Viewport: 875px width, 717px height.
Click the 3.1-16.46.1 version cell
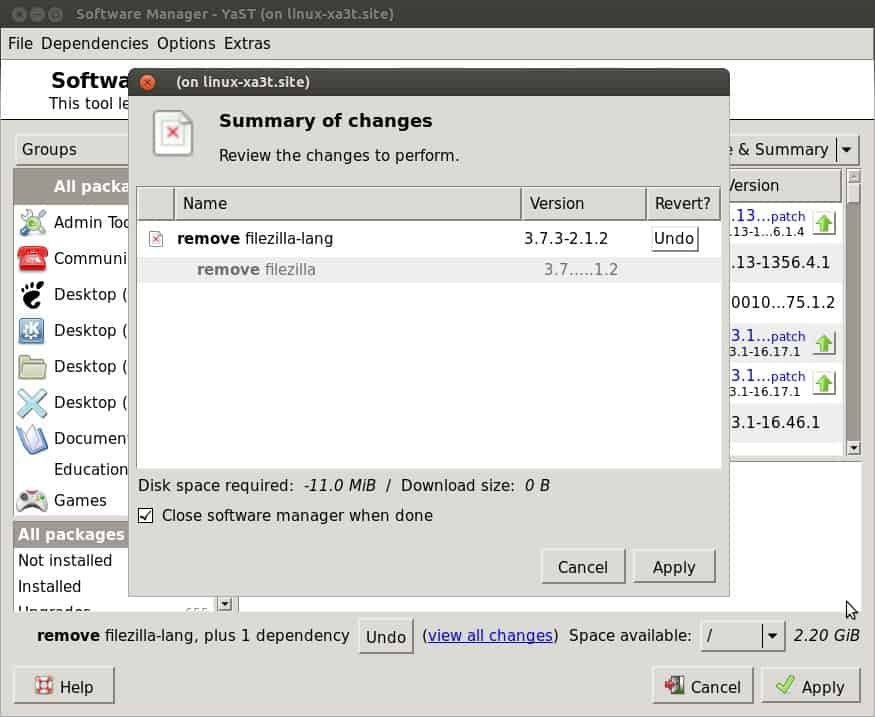click(x=776, y=422)
